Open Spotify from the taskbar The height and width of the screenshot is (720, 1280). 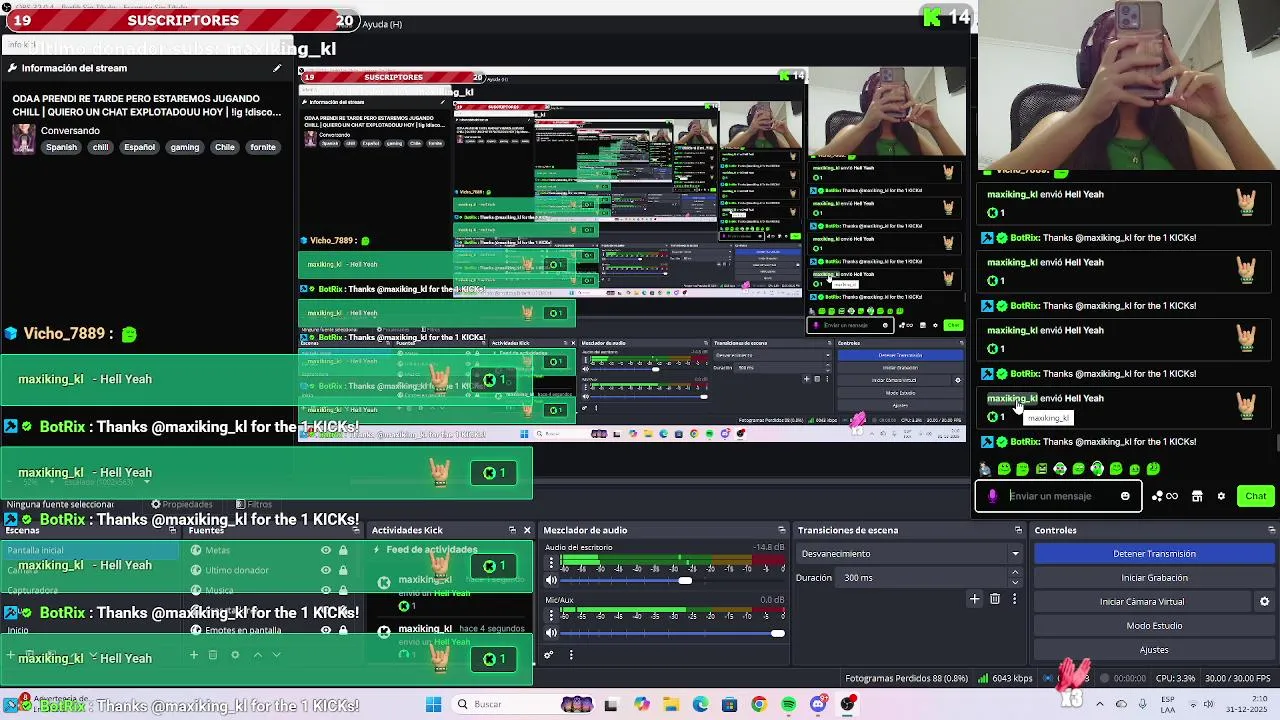pos(789,704)
